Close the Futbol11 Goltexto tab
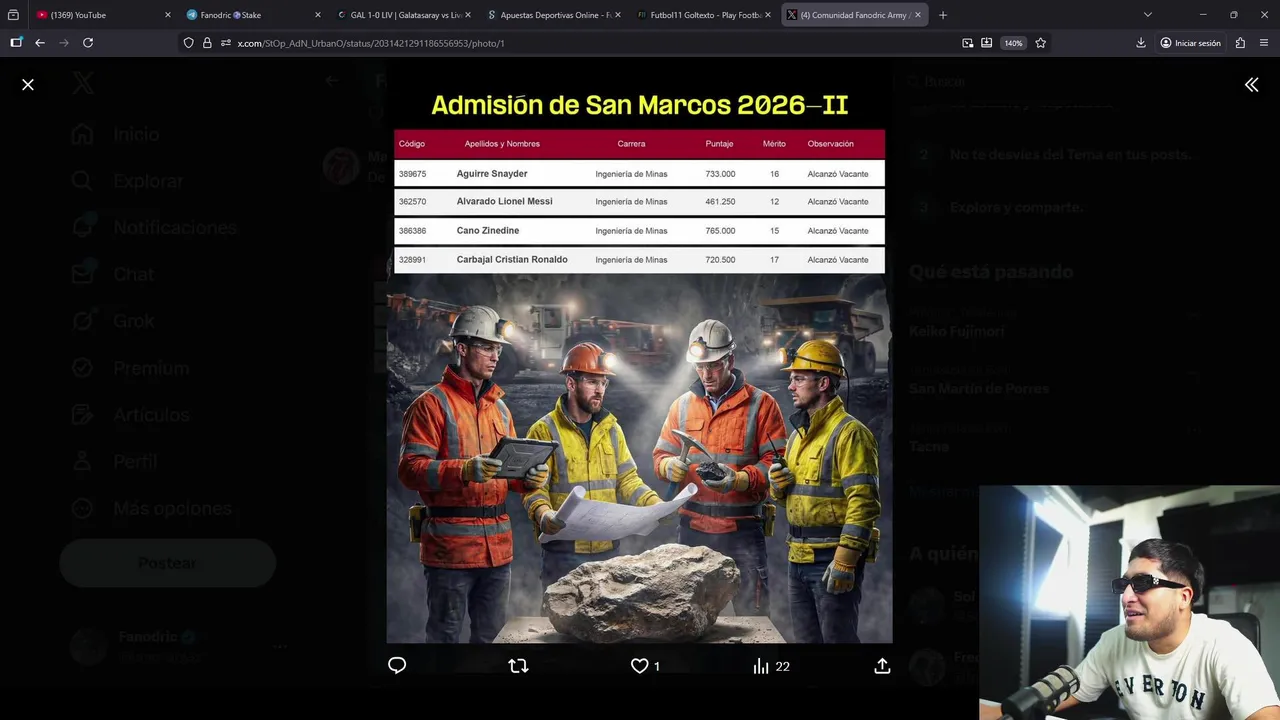 click(x=768, y=15)
